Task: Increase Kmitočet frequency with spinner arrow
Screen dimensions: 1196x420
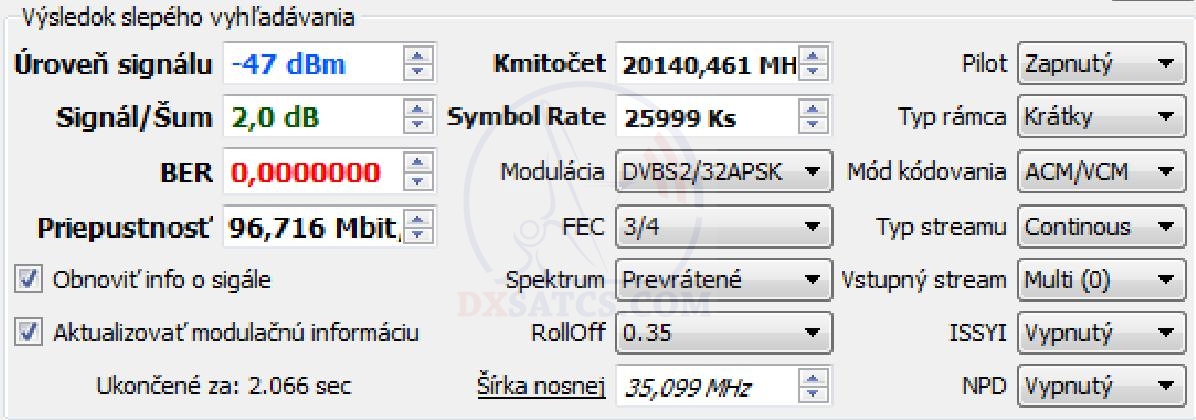Action: tap(815, 55)
